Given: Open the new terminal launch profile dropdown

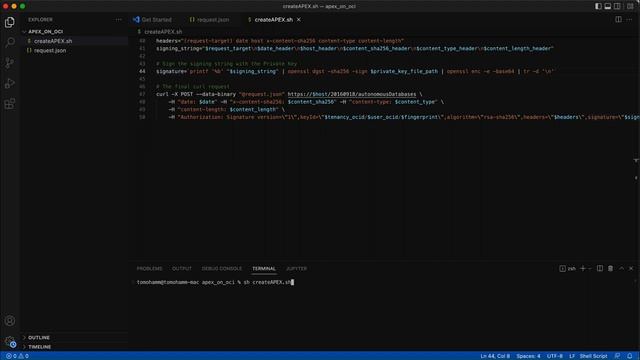Looking at the screenshot, I should [x=589, y=268].
